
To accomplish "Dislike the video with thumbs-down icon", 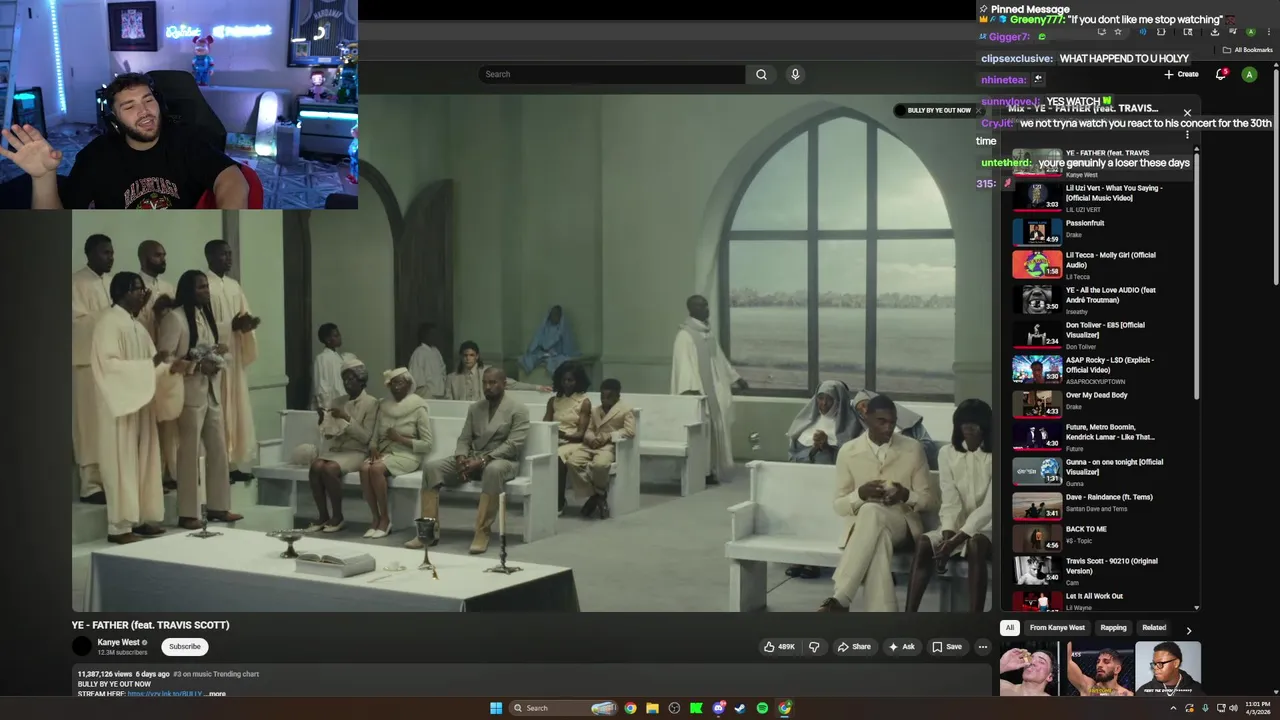I will click(x=814, y=647).
